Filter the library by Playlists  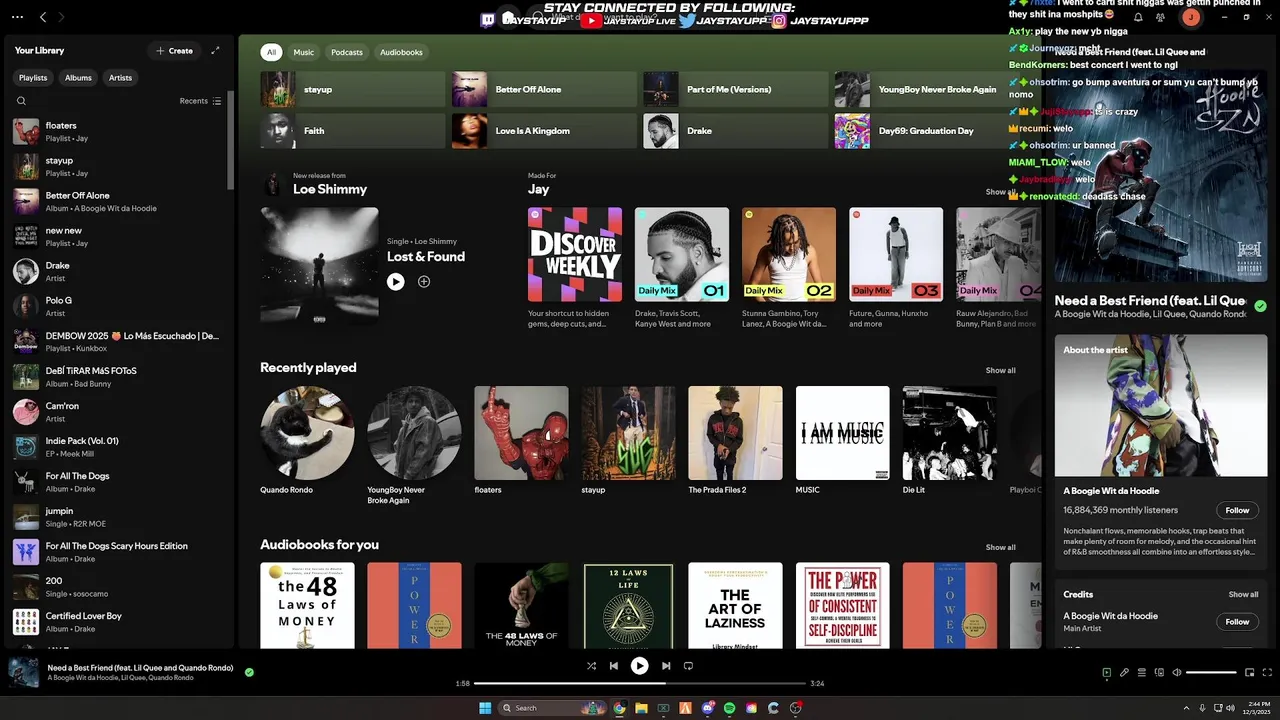pyautogui.click(x=33, y=78)
